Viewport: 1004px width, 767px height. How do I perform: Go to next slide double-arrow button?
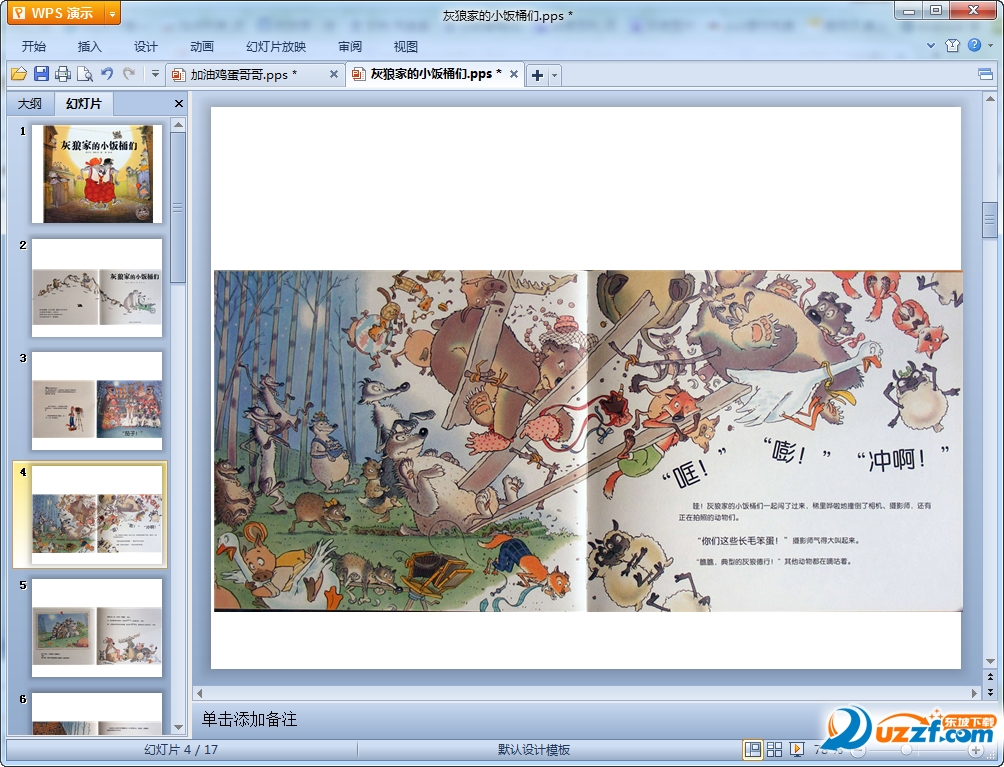click(990, 691)
